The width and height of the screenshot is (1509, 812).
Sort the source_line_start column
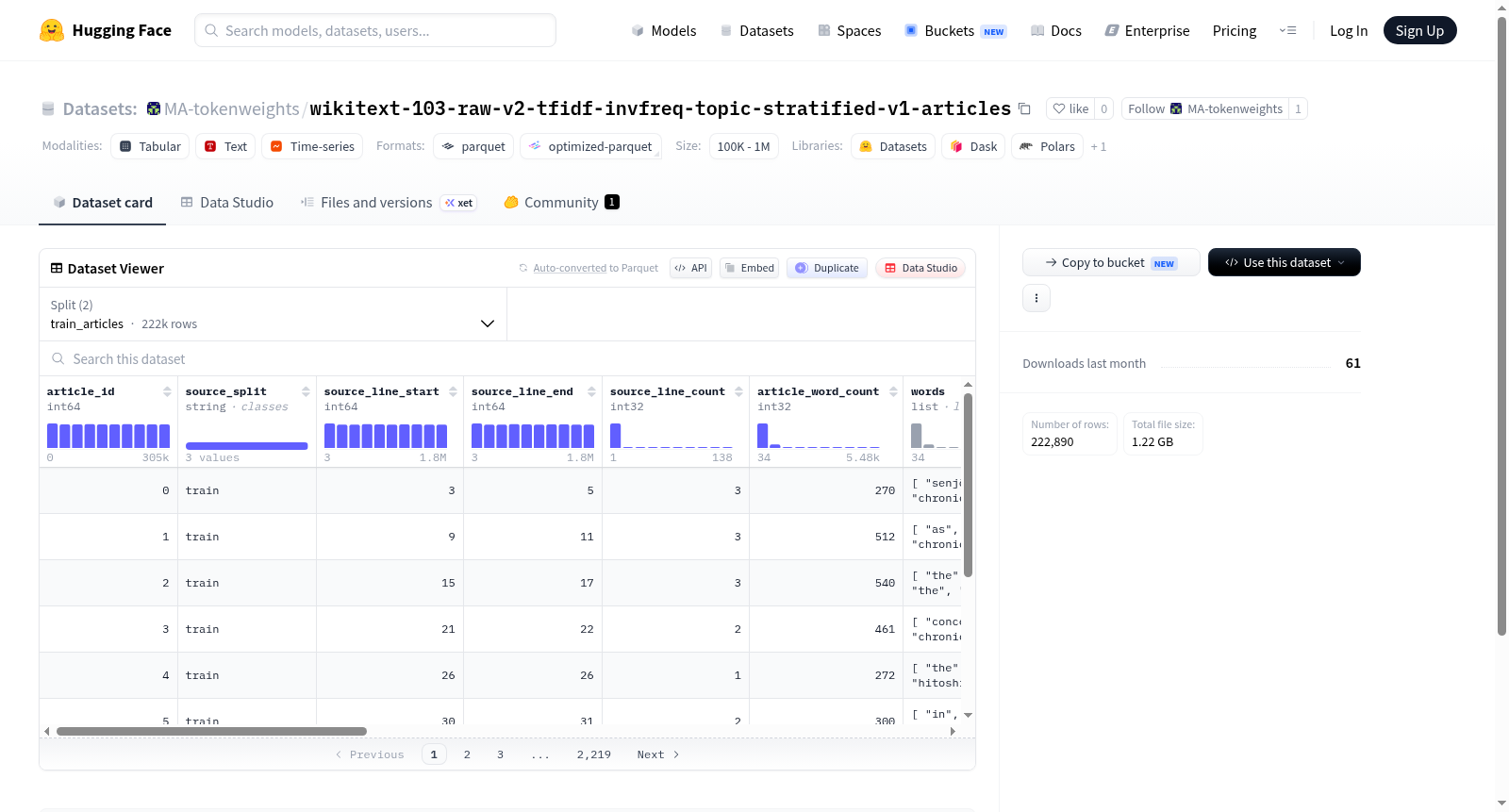tap(453, 391)
